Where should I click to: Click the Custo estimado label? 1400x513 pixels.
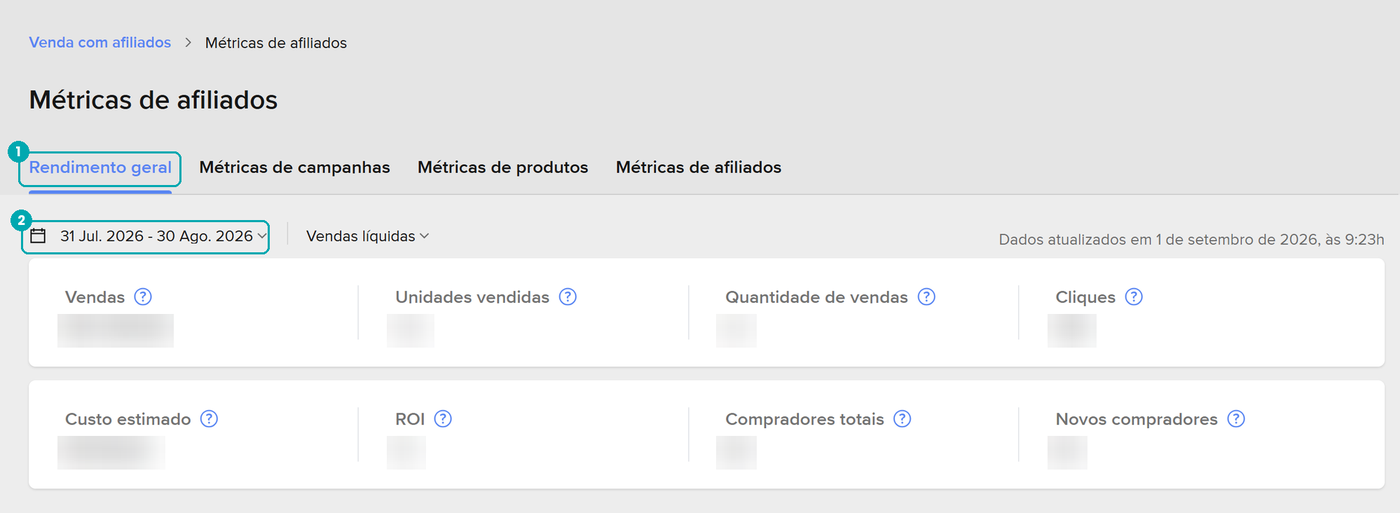tap(128, 419)
